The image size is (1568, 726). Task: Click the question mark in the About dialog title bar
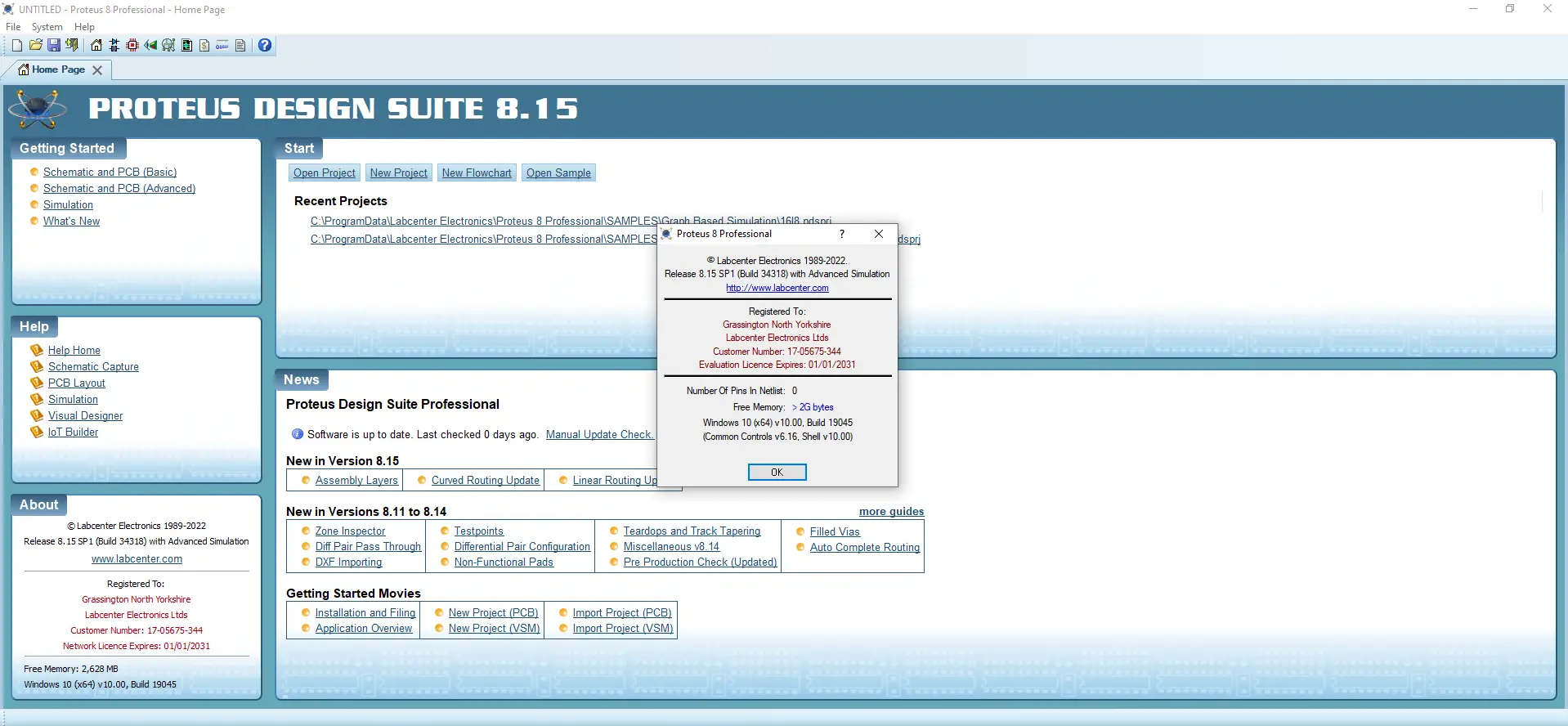pyautogui.click(x=842, y=234)
